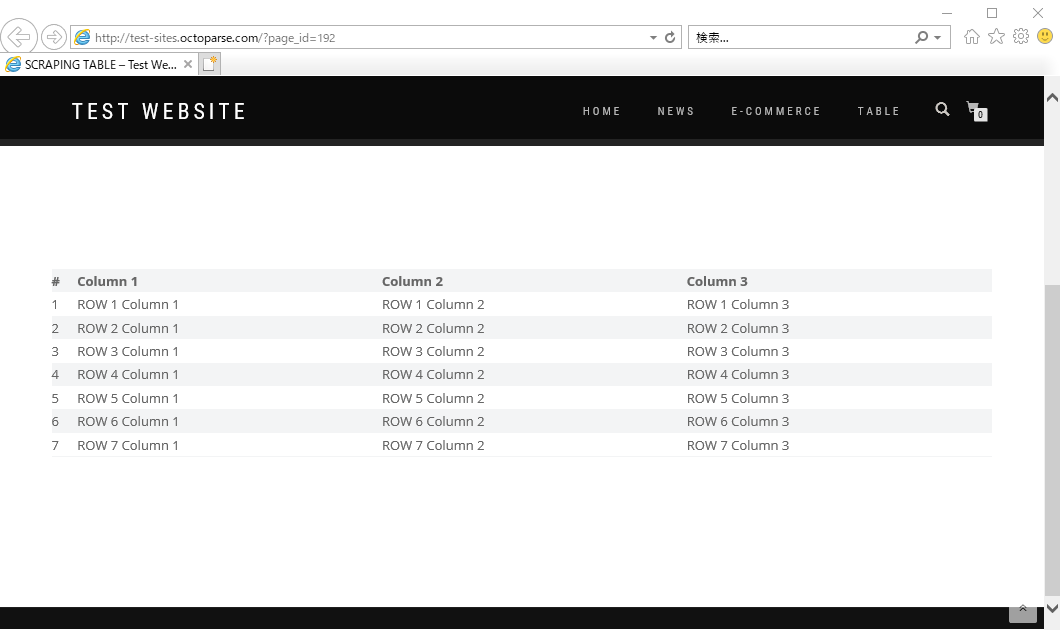Viewport: 1060px width, 630px height.
Task: Open the search provider dropdown arrow
Action: click(938, 38)
